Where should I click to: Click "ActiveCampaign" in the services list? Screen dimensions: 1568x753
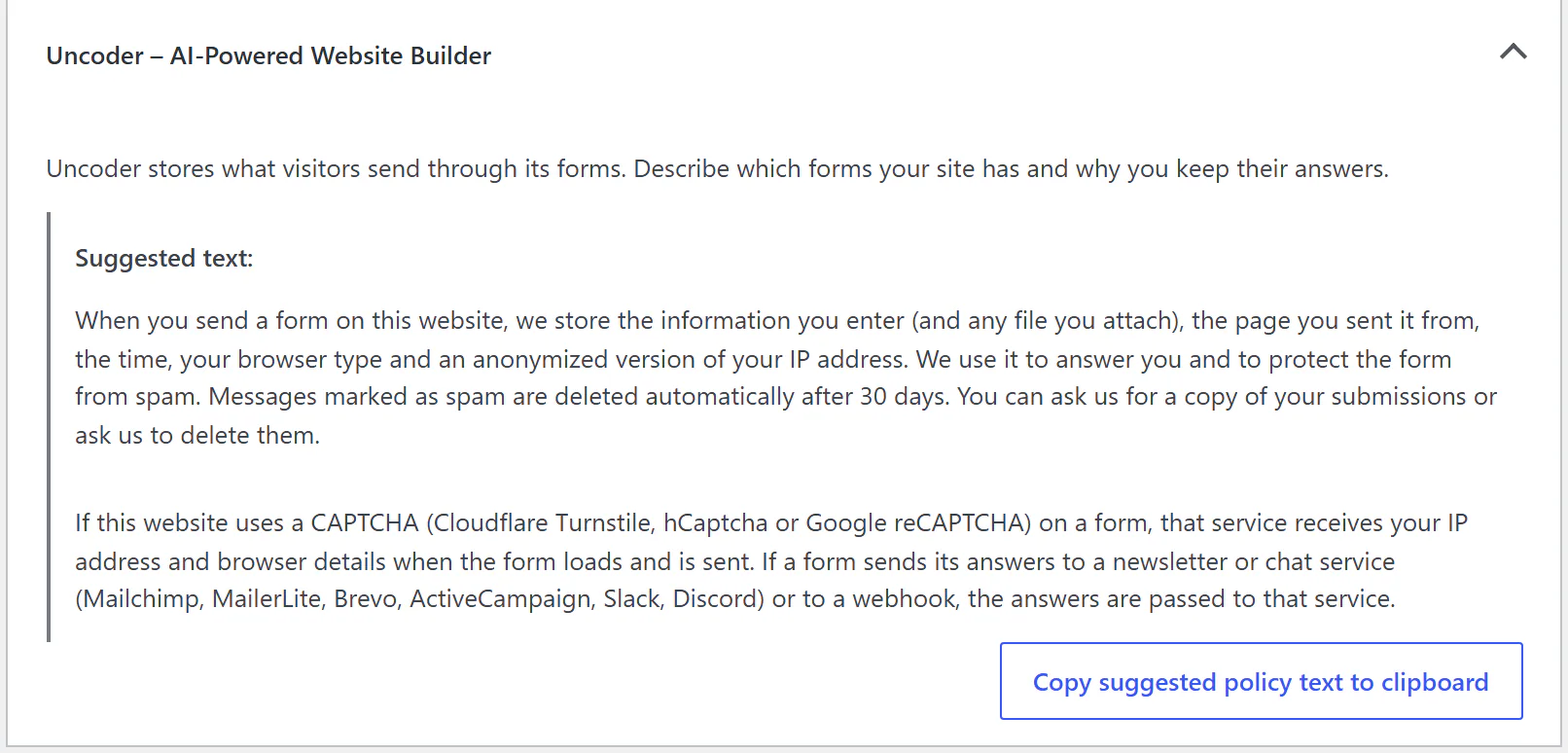[500, 599]
